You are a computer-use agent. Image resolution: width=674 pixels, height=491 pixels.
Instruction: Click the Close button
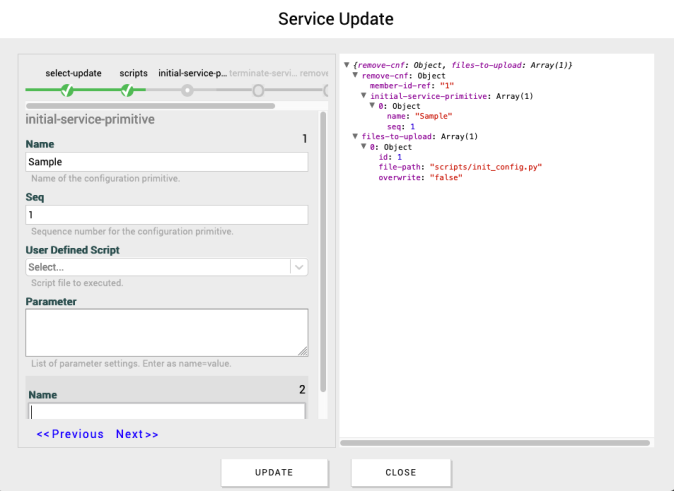401,472
